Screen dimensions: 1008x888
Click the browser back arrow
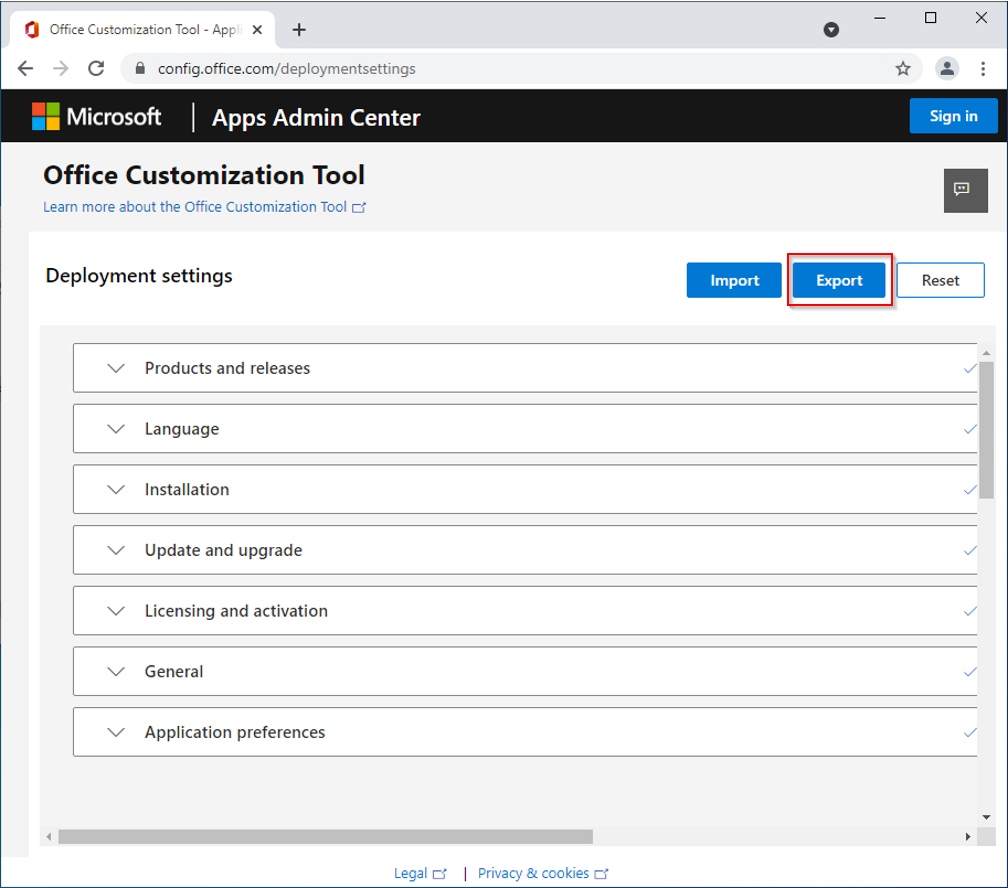[x=26, y=68]
